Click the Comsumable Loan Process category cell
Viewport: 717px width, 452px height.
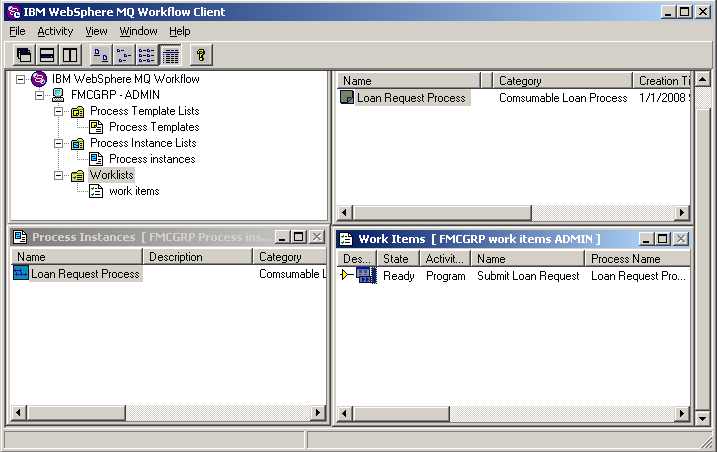tap(563, 98)
